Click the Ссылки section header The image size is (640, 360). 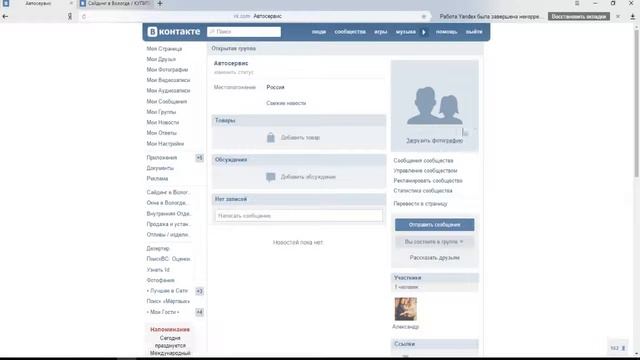[434, 344]
